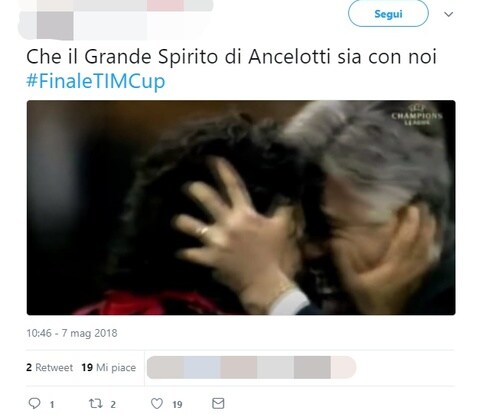This screenshot has height=414, width=483.
Task: Expand the tweet options chevron menu
Action: 449,14
